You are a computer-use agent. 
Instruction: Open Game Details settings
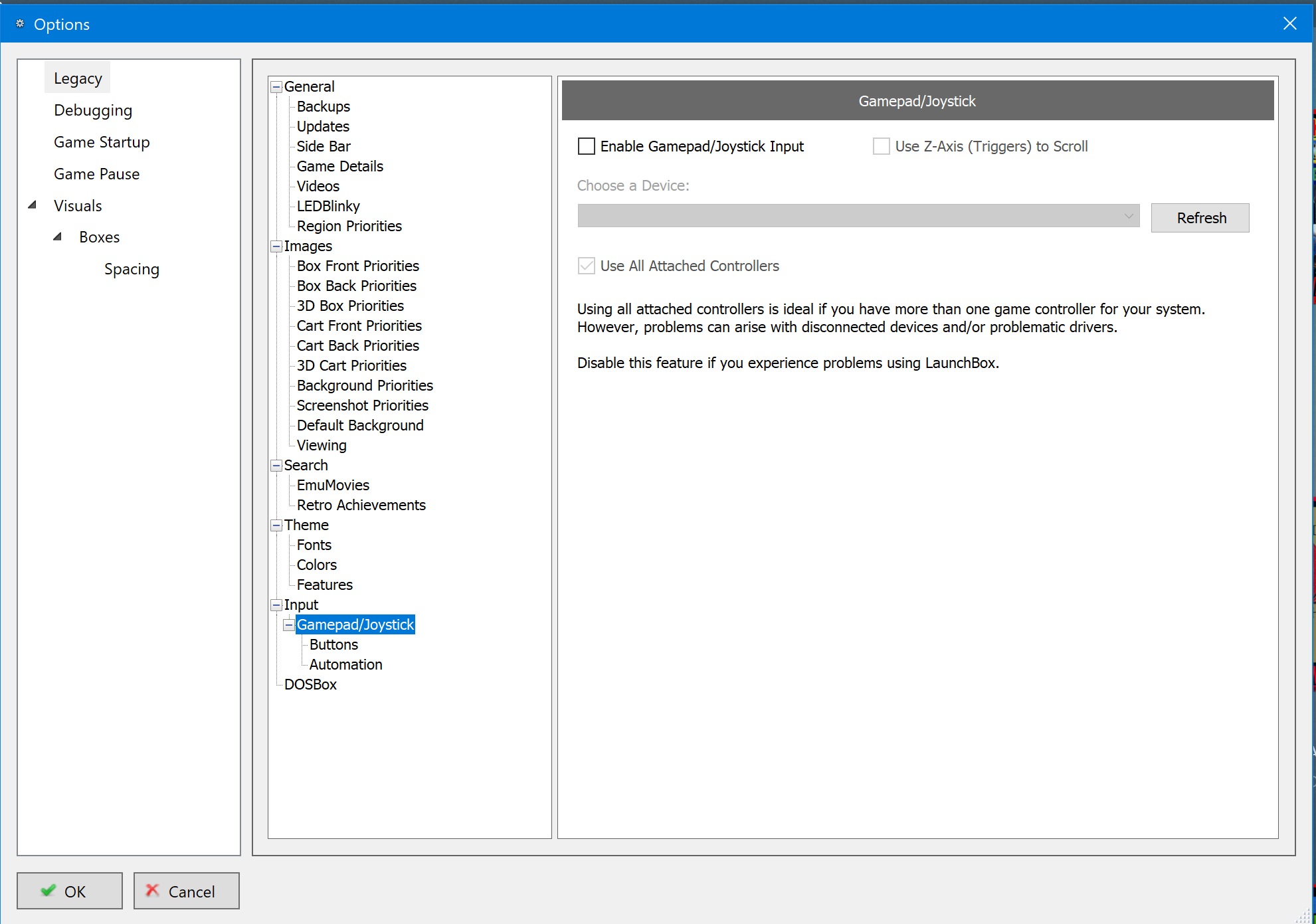340,166
